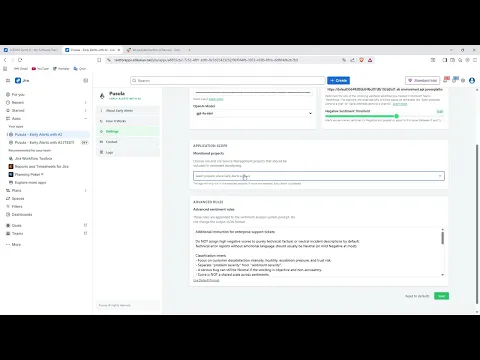Click the external link icon beside Goals
The width and height of the screenshot is (480, 360).
click(x=86, y=226)
